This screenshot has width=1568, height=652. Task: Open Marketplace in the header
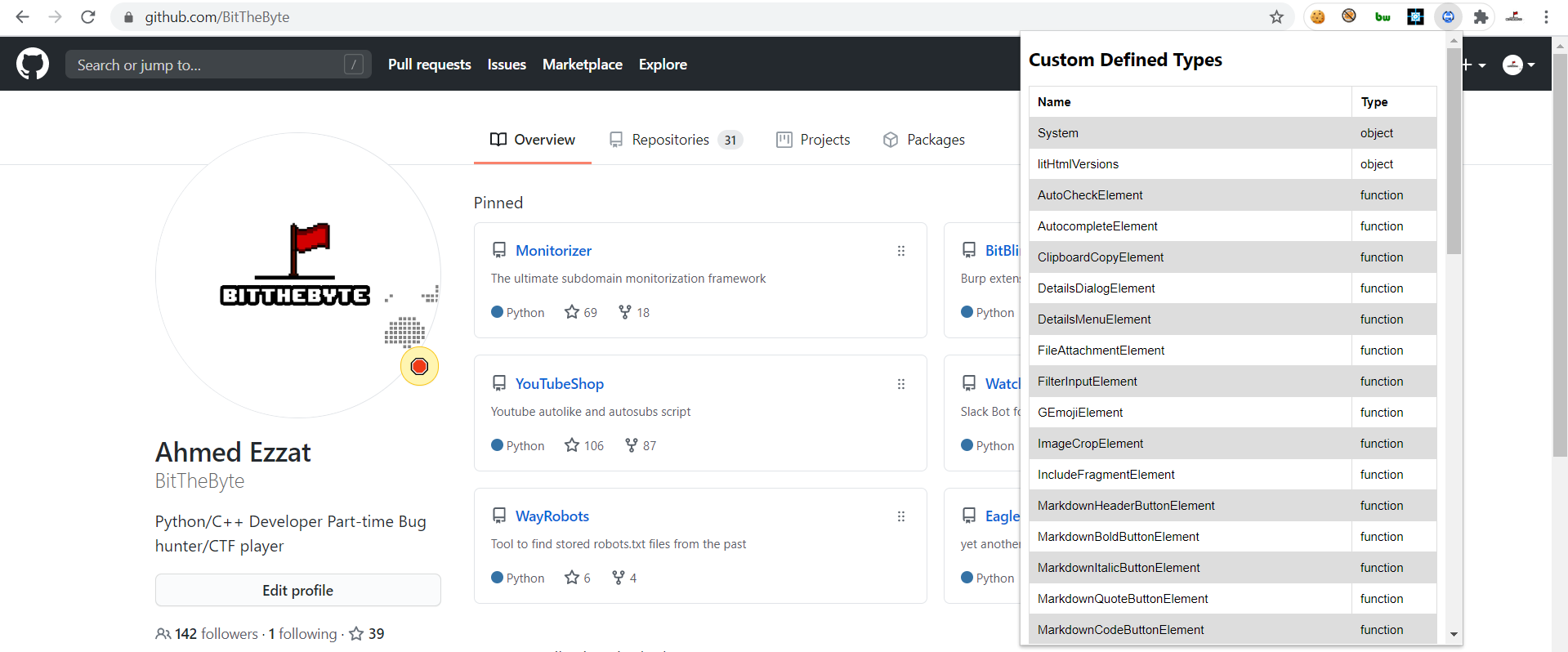click(x=583, y=65)
